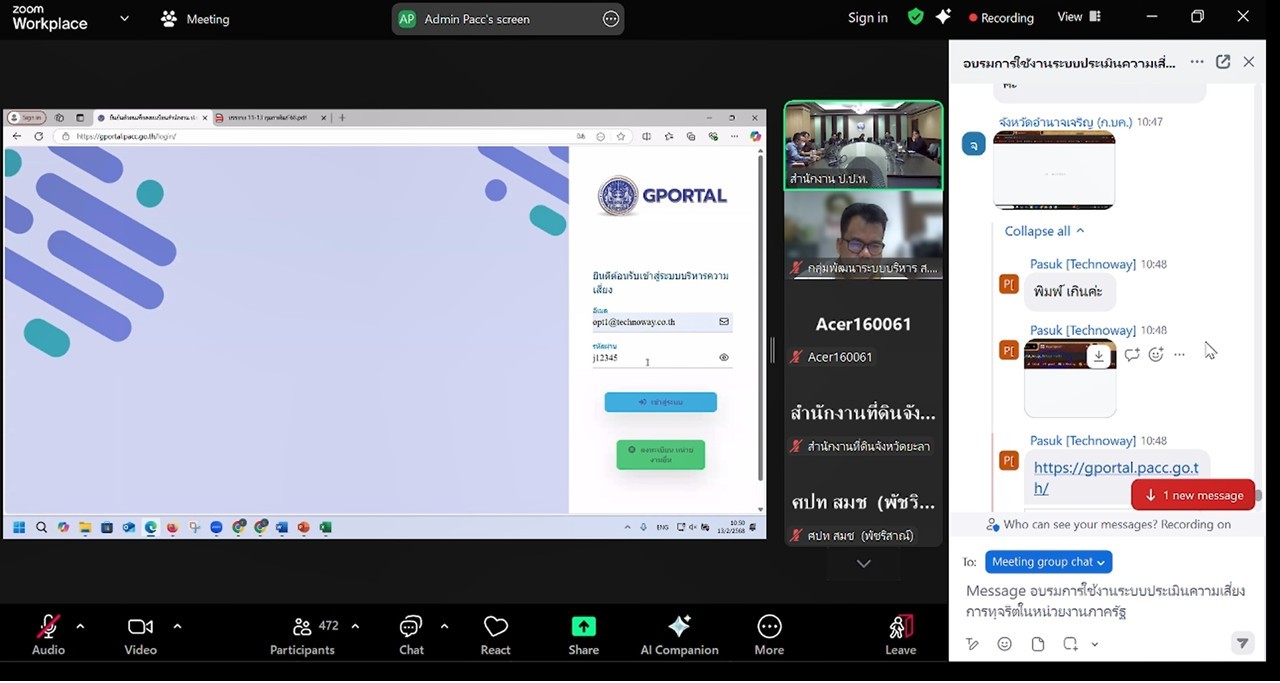Viewport: 1280px width, 683px height.
Task: Send the chat message
Action: (x=1242, y=643)
